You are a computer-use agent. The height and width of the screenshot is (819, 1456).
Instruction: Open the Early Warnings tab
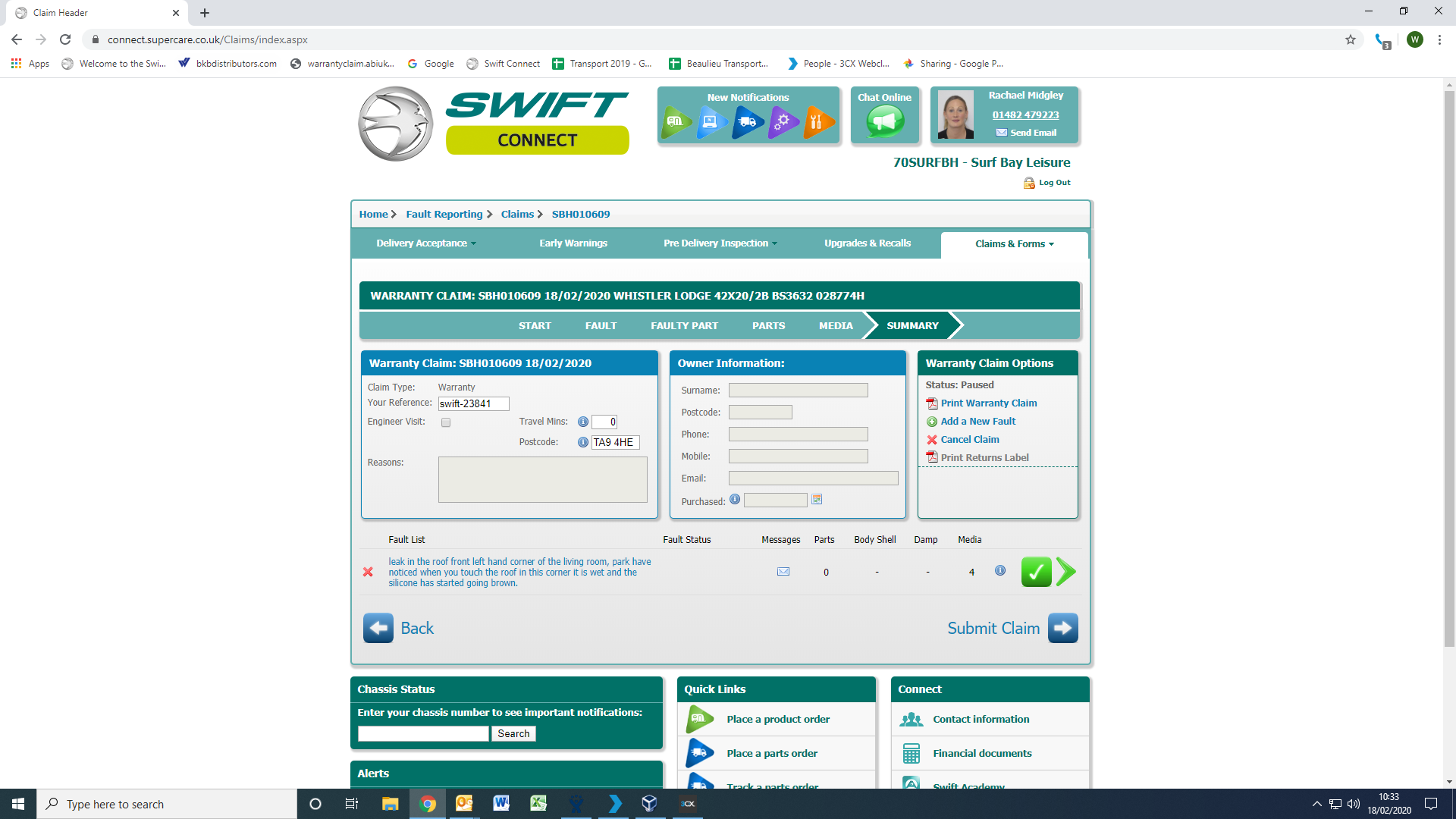coord(573,243)
